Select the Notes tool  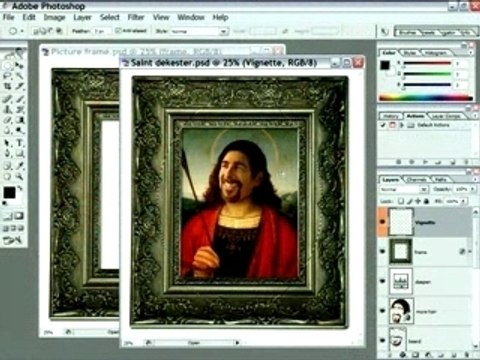tap(8, 165)
